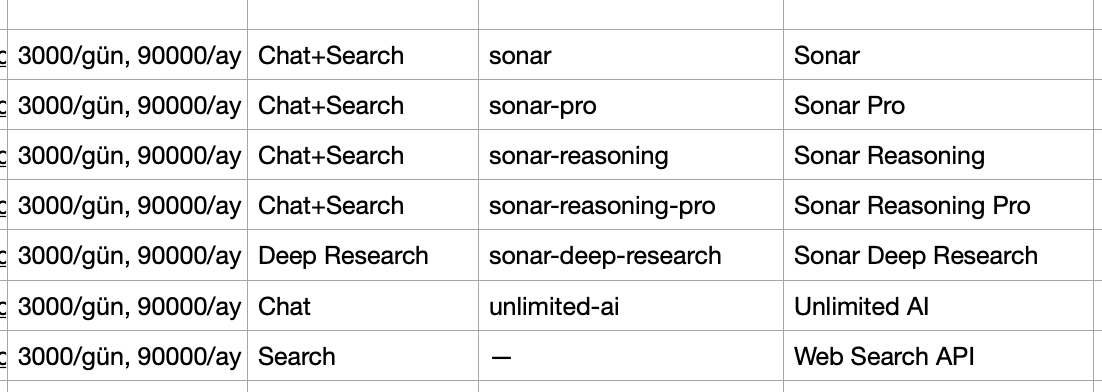Screen dimensions: 1102x392
Task: Click the 'sonar-deep-research' cell
Action: tap(631, 255)
